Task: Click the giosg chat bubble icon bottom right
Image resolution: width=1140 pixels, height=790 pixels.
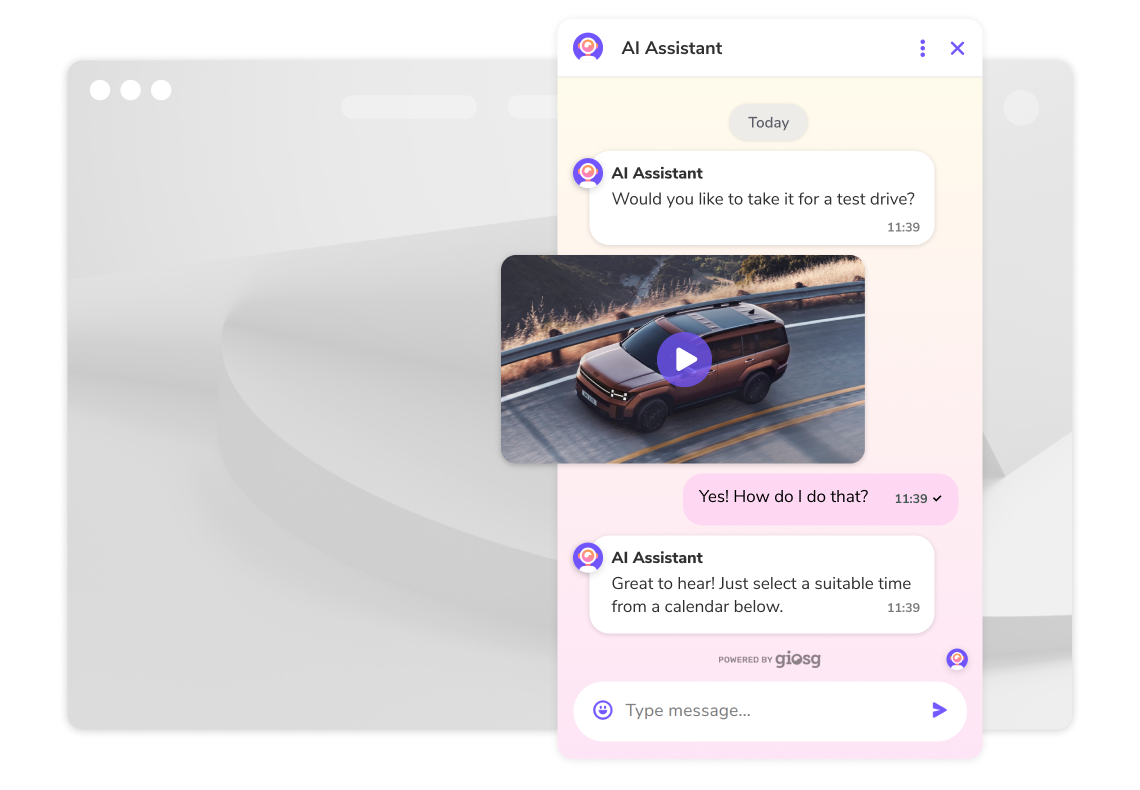Action: [x=956, y=659]
